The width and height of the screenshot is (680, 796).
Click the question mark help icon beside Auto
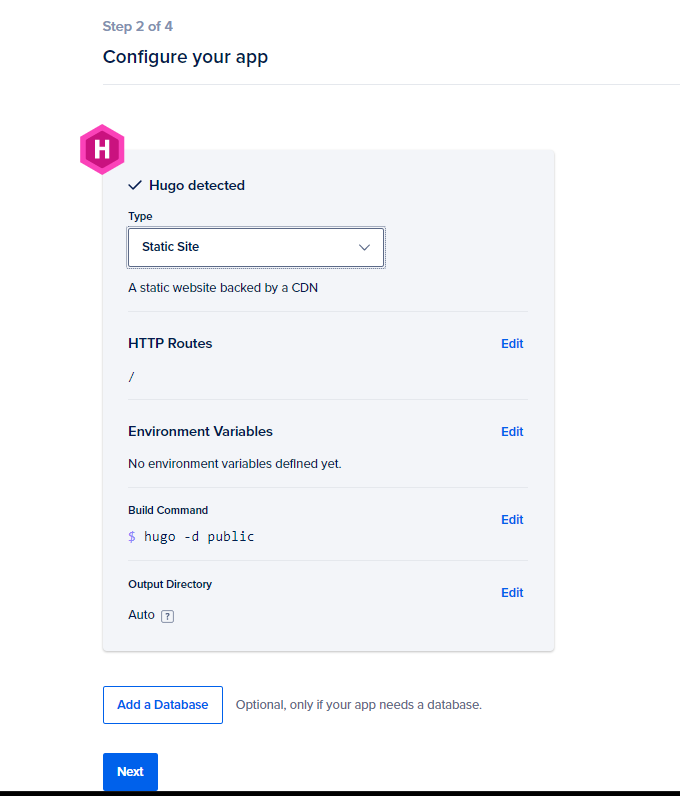pyautogui.click(x=167, y=616)
